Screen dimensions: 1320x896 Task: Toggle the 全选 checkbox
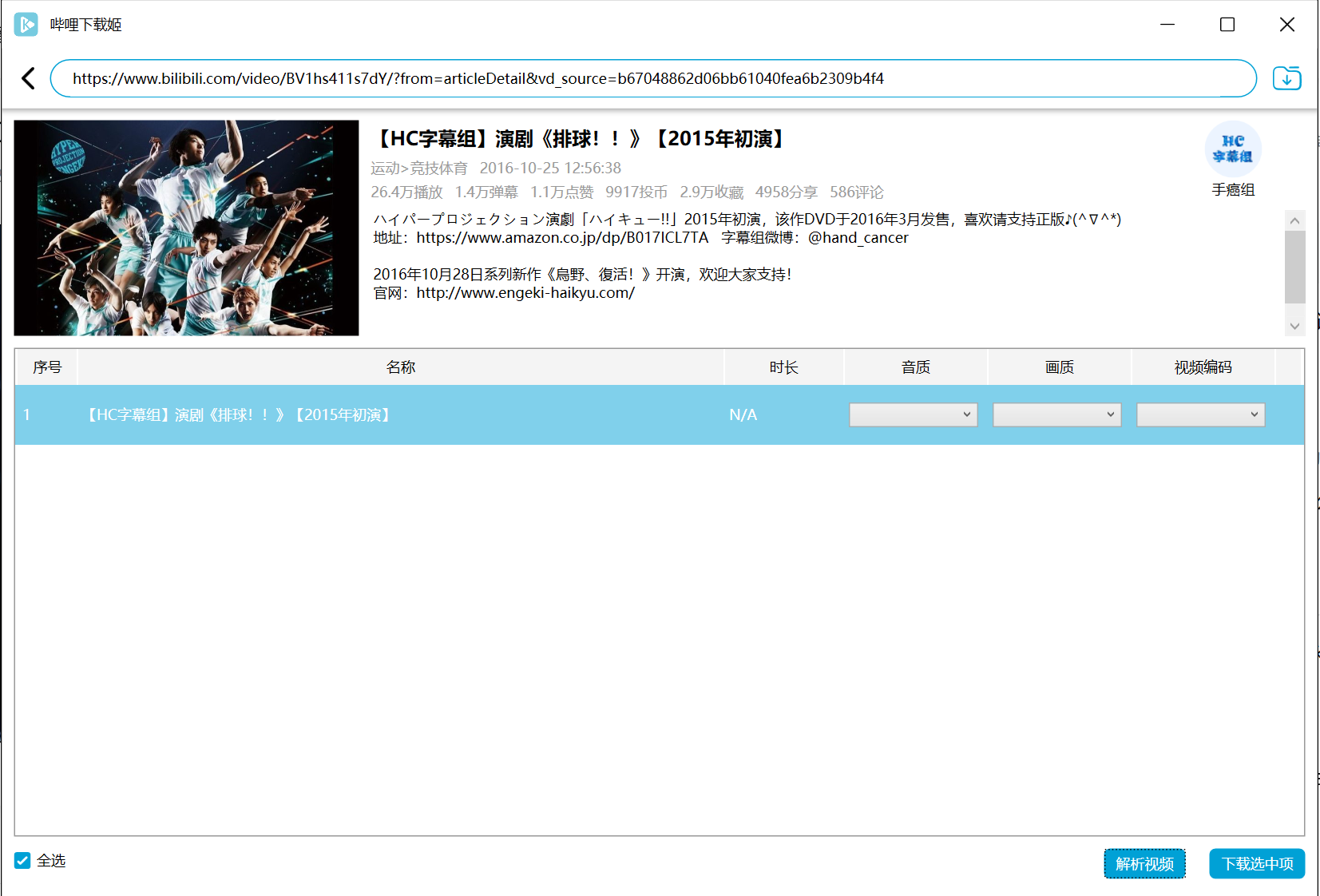[x=22, y=860]
